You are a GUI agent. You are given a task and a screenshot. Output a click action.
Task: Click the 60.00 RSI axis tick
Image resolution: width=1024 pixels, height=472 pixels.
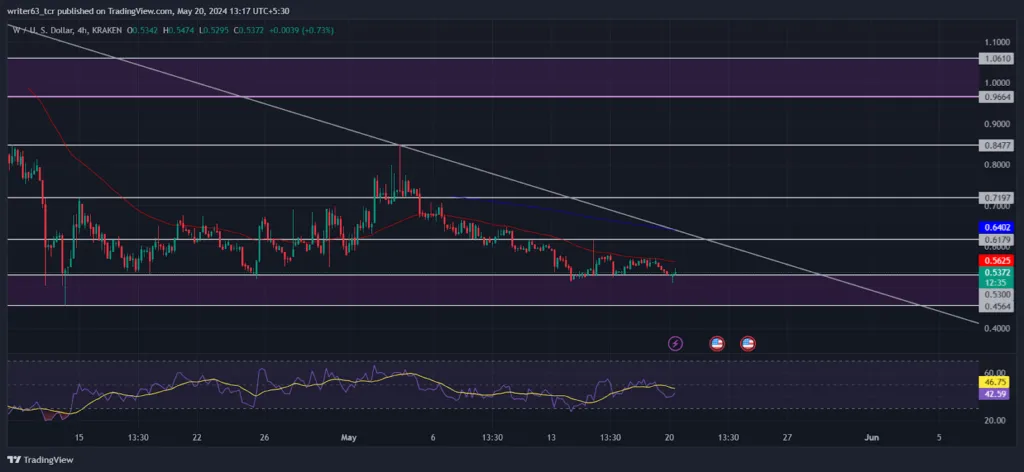[996, 371]
